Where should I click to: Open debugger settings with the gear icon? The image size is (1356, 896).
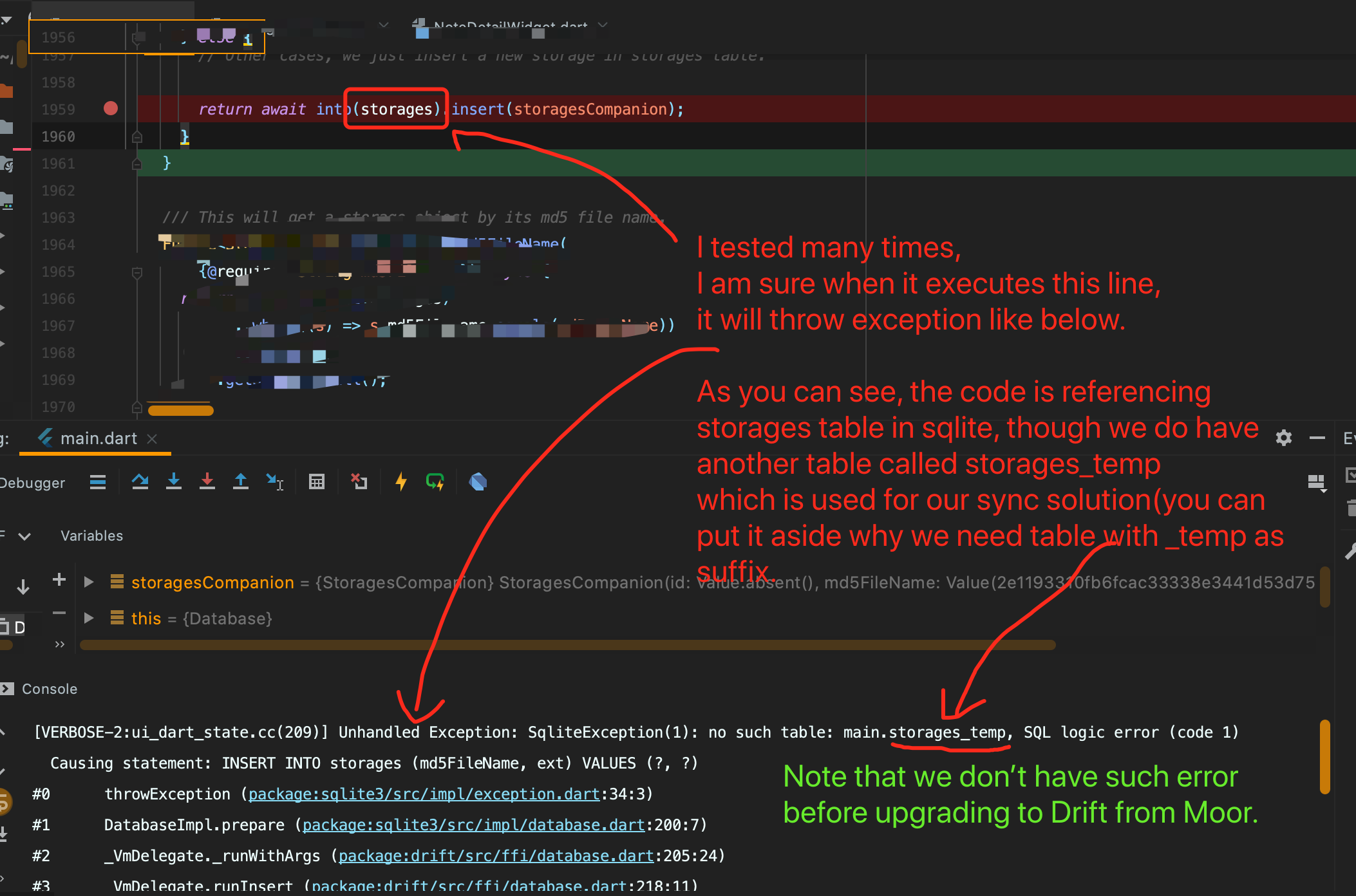tap(1283, 438)
